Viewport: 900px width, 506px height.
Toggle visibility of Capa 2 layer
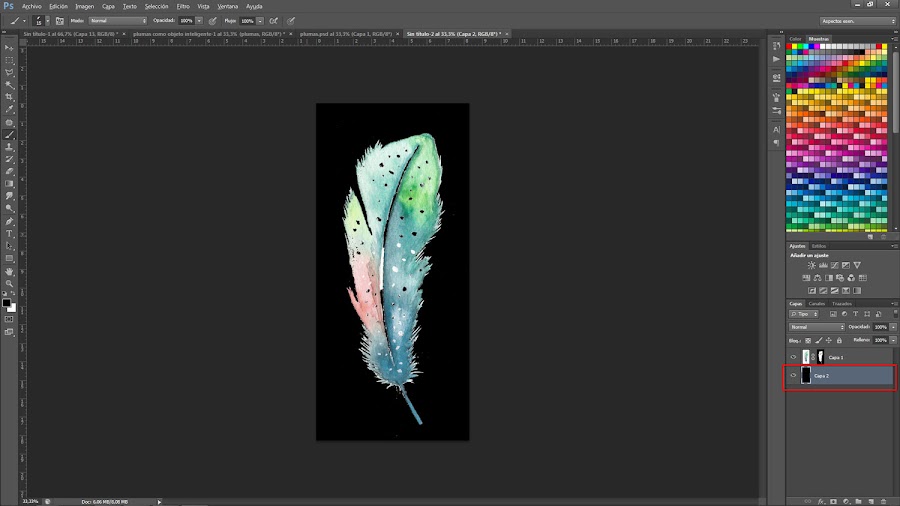click(x=794, y=376)
